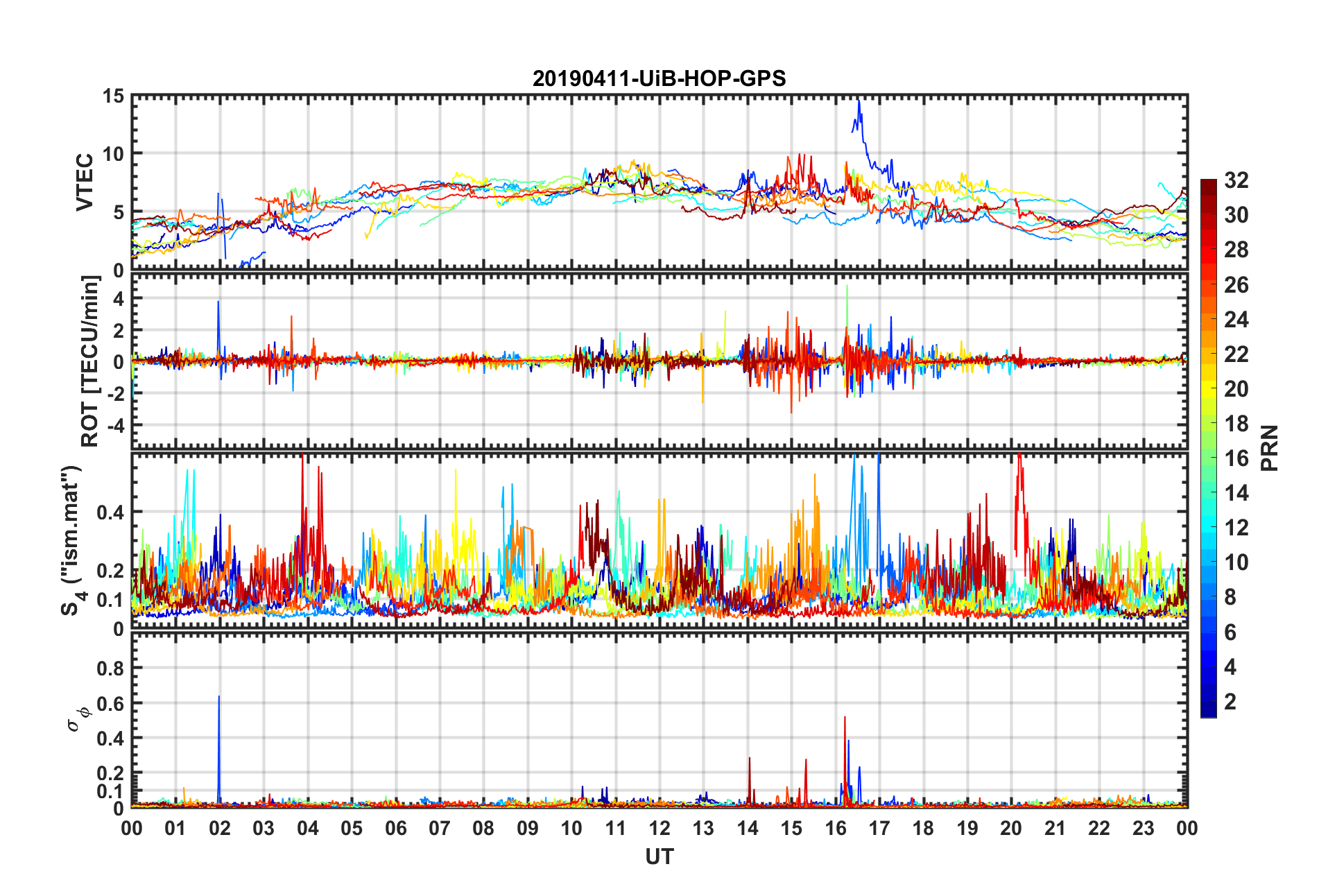Click the UT x-axis label
The image size is (1319, 896).
click(659, 857)
